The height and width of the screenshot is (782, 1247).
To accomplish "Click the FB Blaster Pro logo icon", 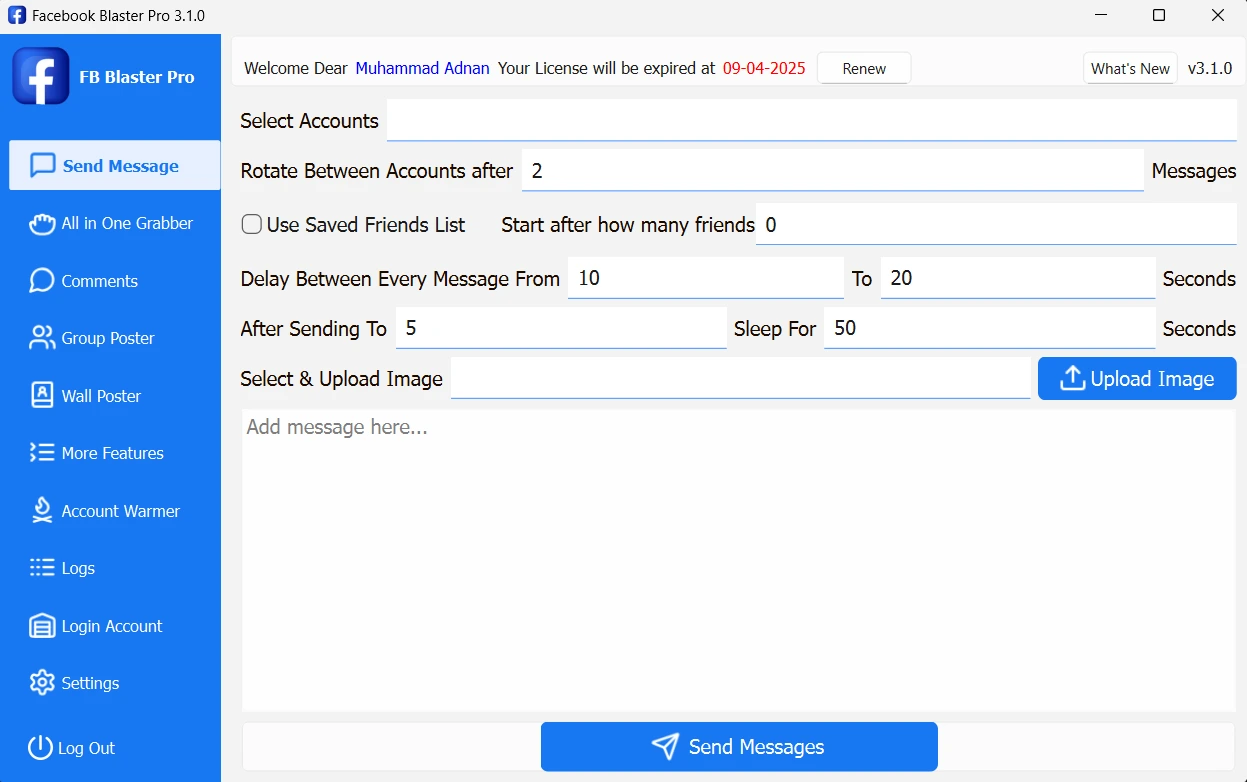I will [41, 76].
